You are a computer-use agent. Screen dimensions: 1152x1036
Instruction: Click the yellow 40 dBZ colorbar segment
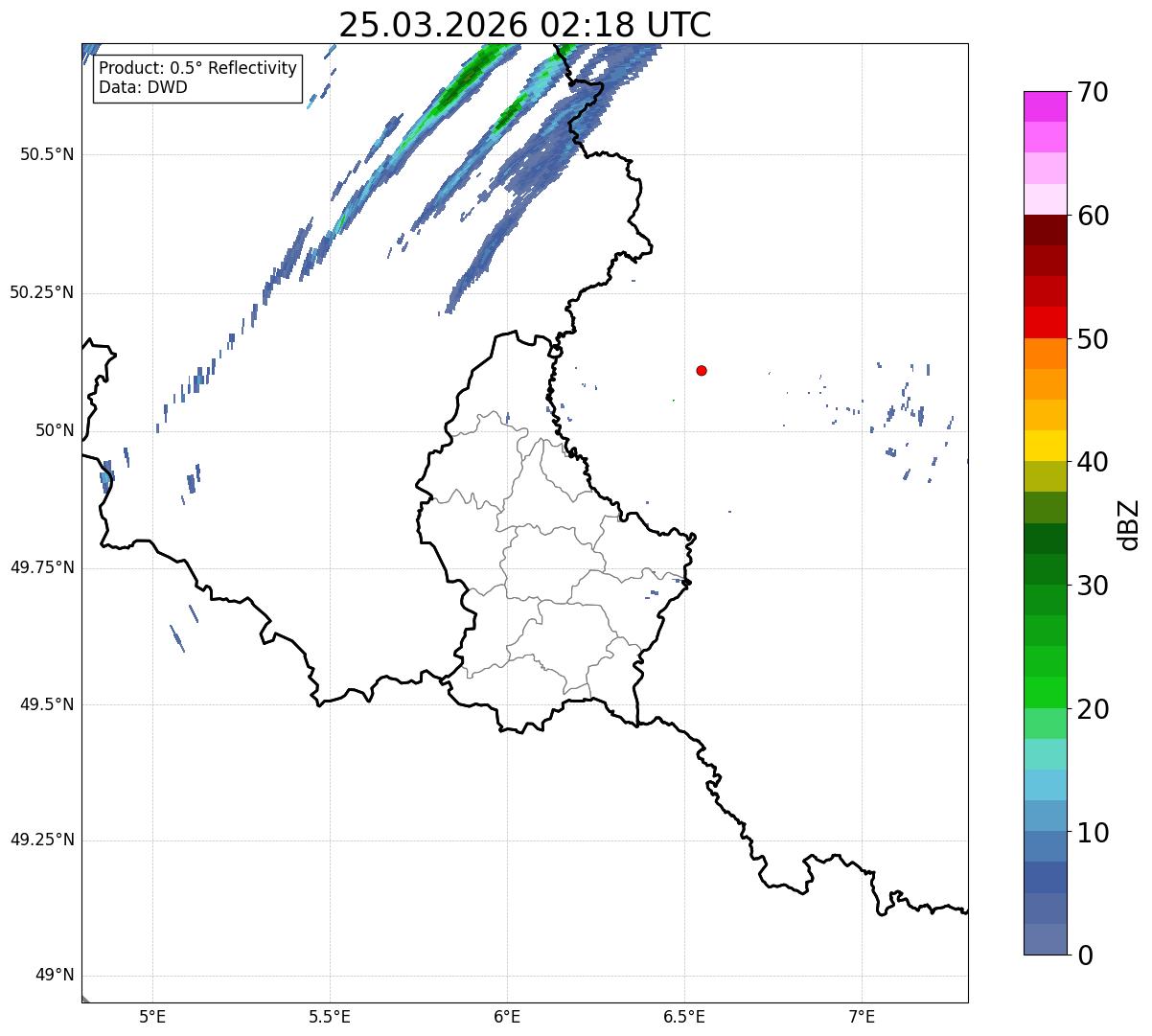pyautogui.click(x=1045, y=446)
